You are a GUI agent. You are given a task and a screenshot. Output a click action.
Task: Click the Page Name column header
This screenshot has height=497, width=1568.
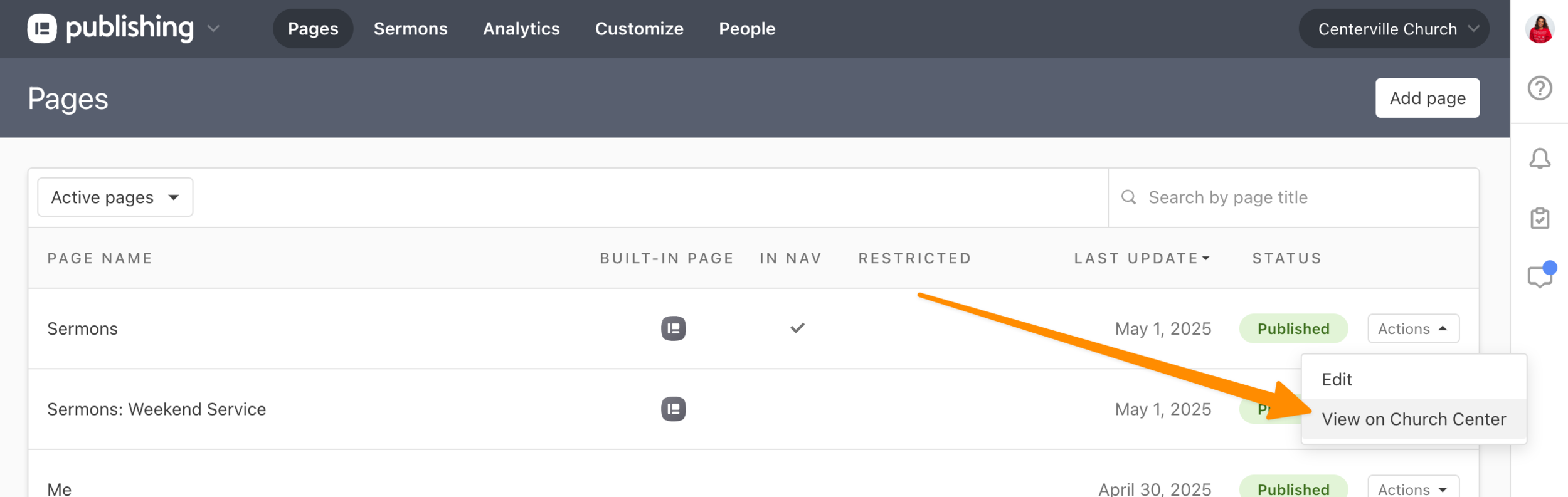tap(100, 258)
